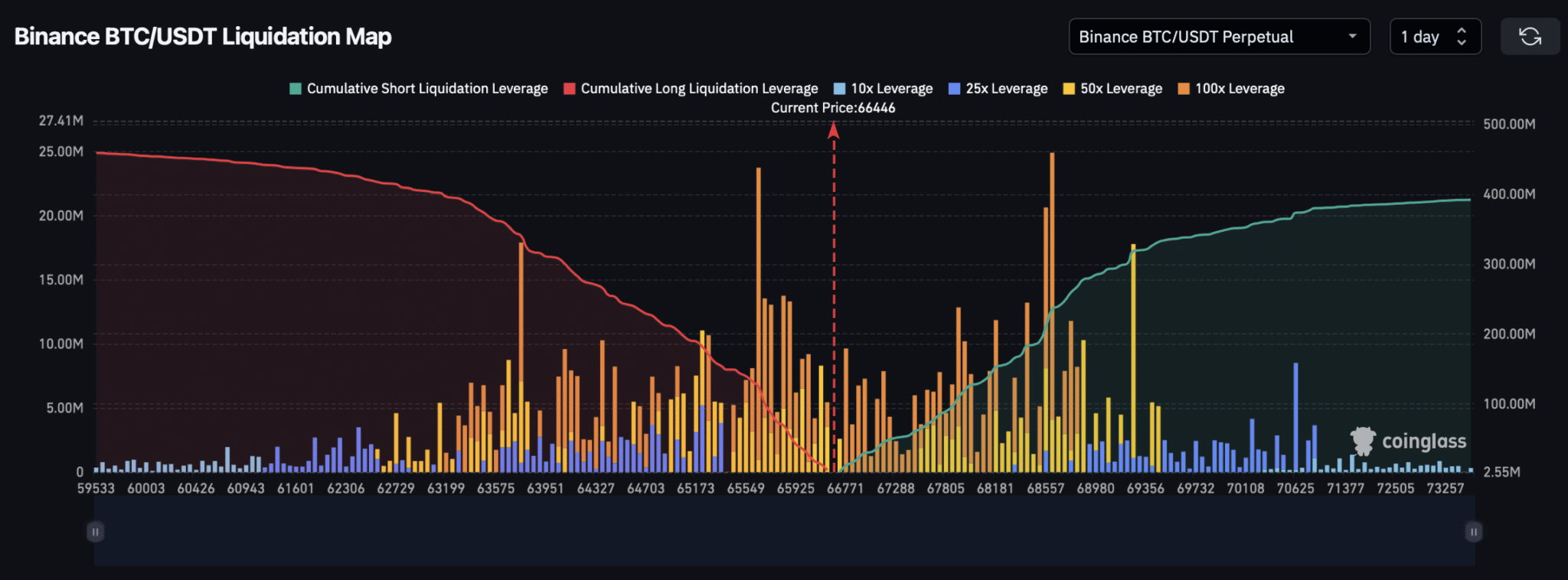This screenshot has width=1568, height=580.
Task: Click the left zoom slider handle
Action: 96,531
